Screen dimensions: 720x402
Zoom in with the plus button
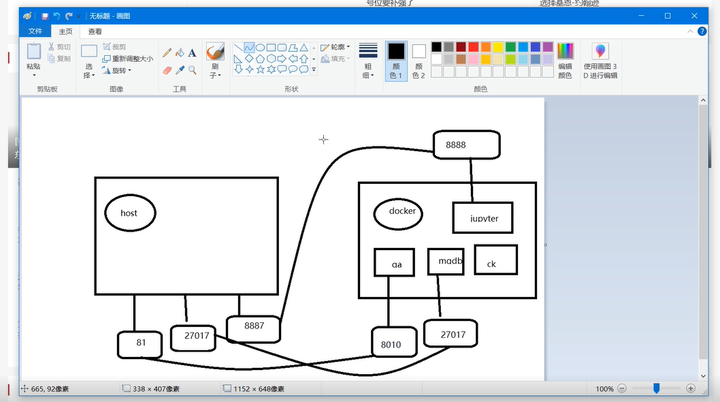[x=691, y=388]
